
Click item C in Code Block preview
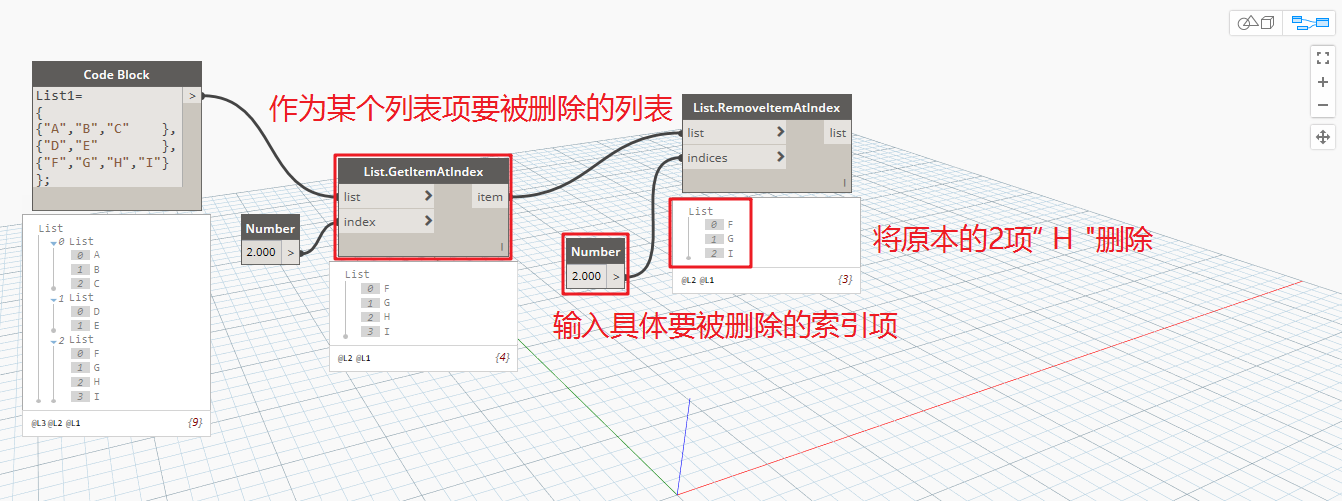pyautogui.click(x=96, y=284)
